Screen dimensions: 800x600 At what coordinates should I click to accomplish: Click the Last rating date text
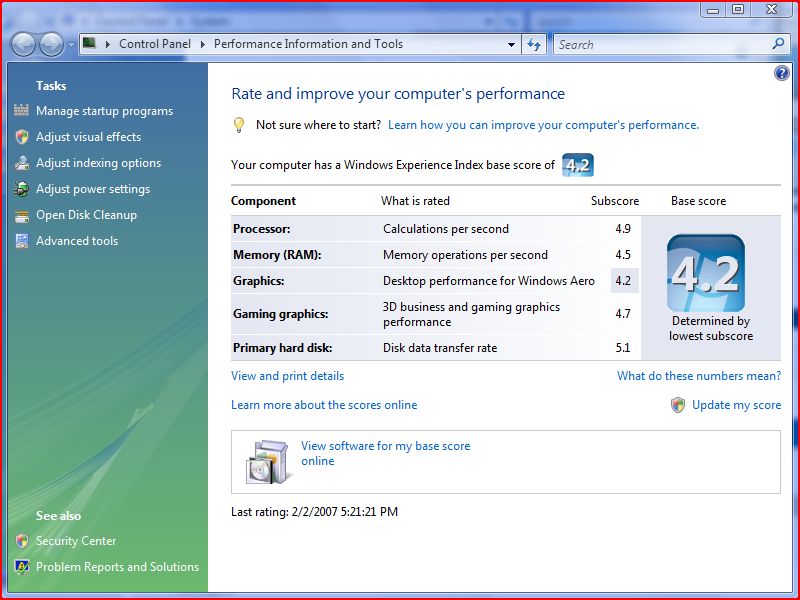[x=314, y=512]
